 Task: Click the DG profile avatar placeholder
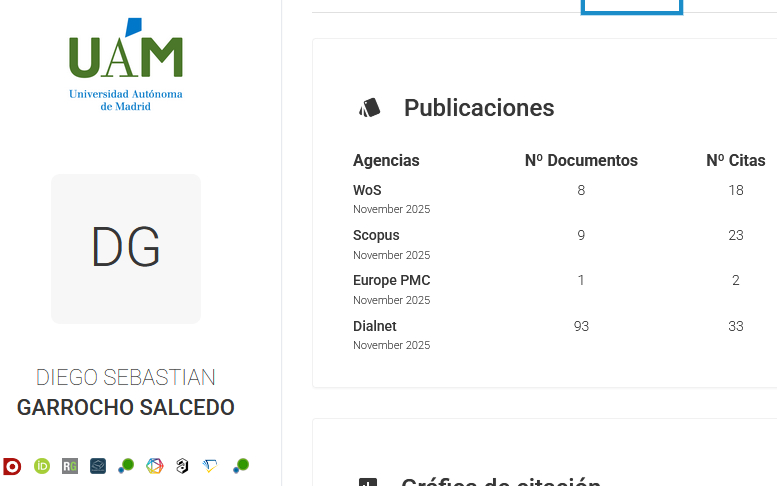[126, 248]
